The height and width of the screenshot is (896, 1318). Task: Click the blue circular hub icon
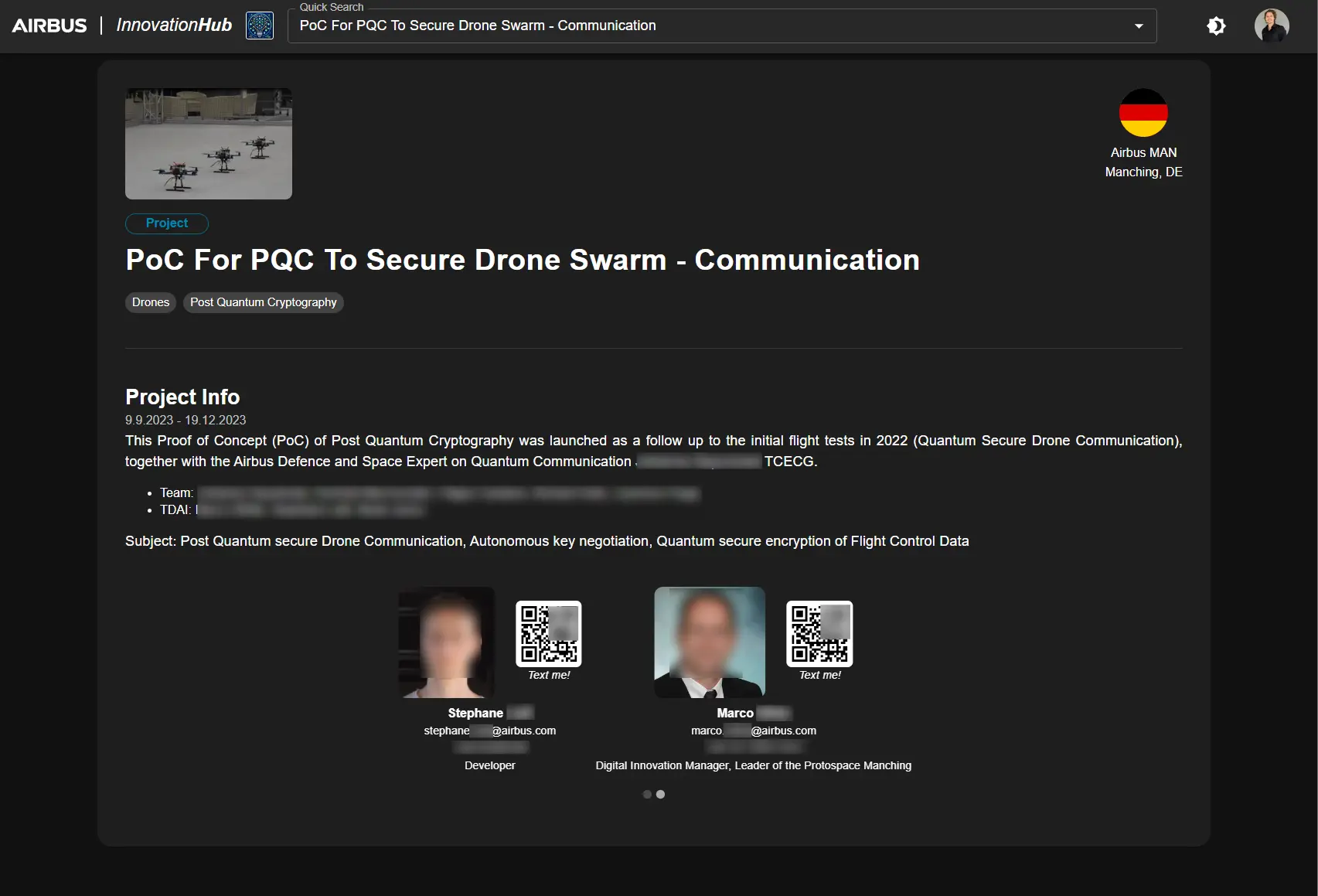260,26
